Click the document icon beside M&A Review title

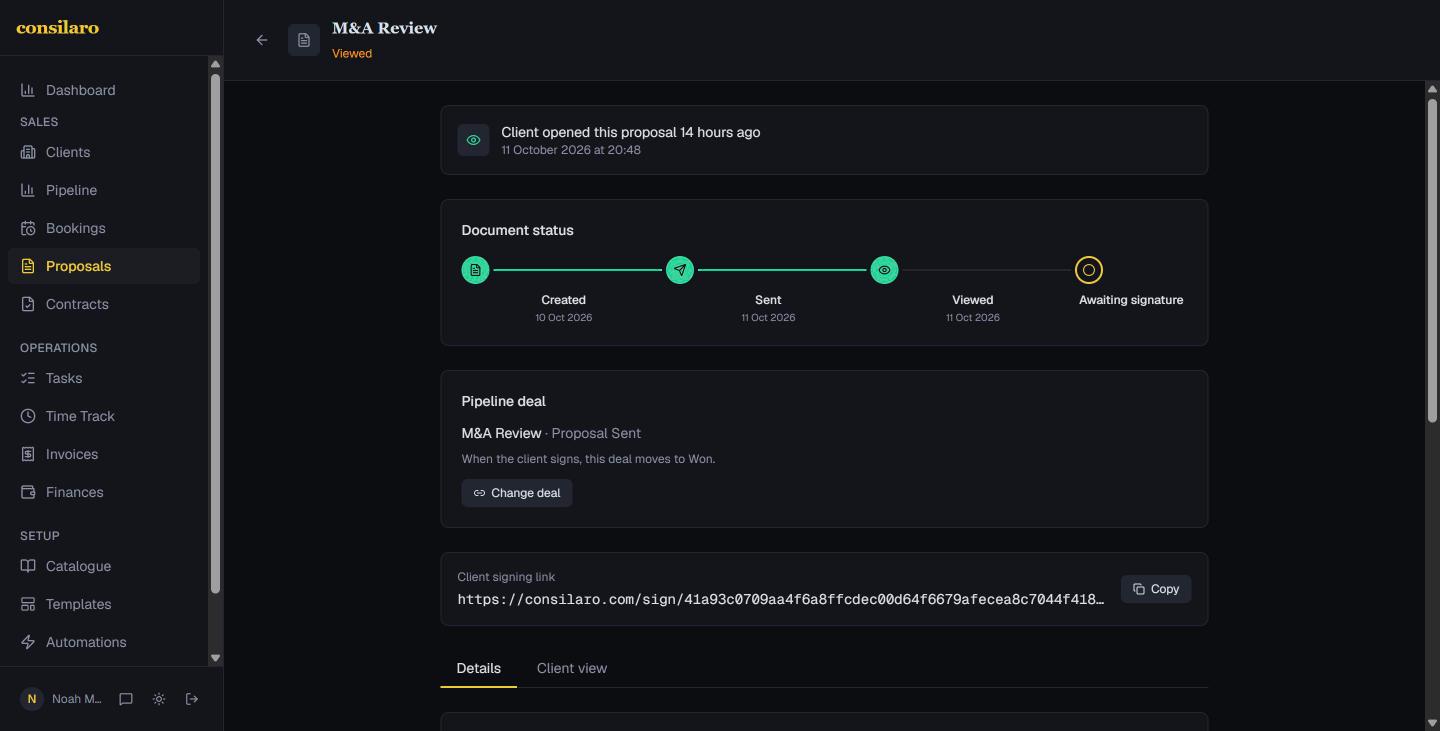coord(304,40)
